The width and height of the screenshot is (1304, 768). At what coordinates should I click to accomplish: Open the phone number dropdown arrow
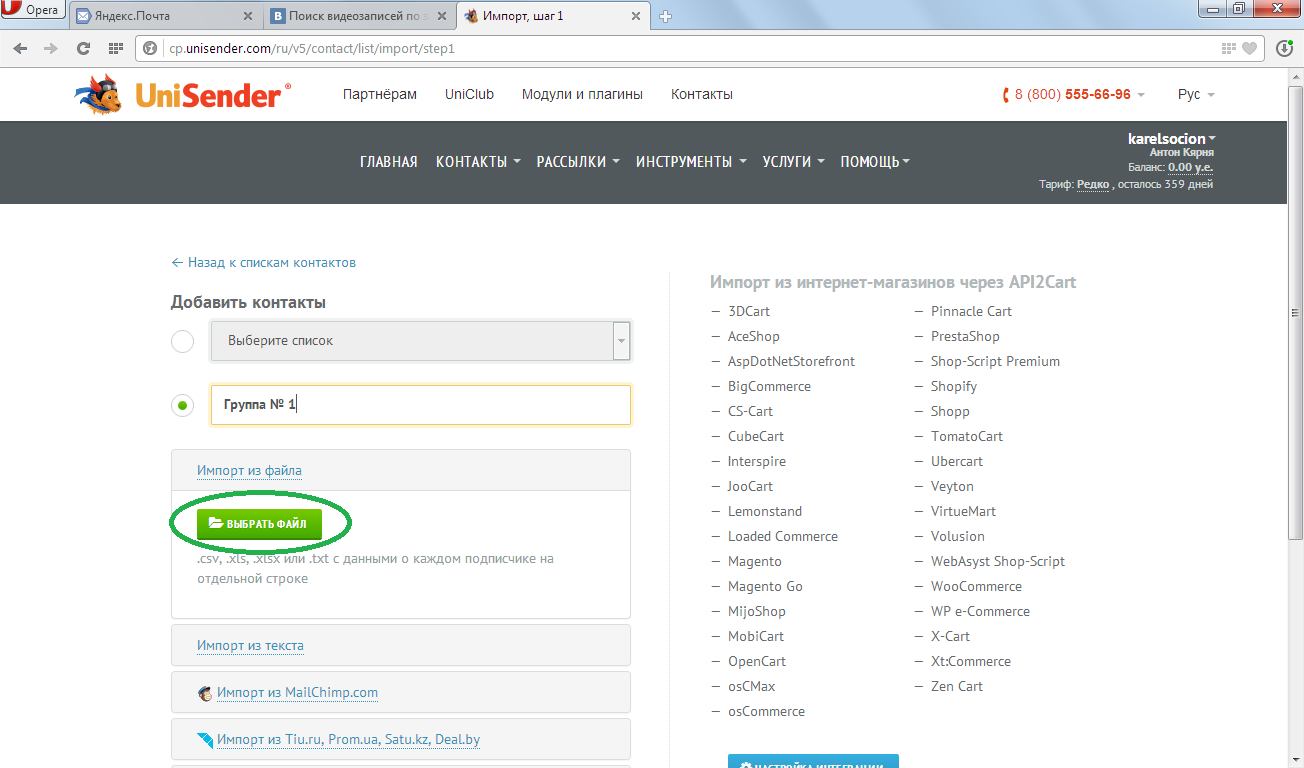tap(1142, 95)
